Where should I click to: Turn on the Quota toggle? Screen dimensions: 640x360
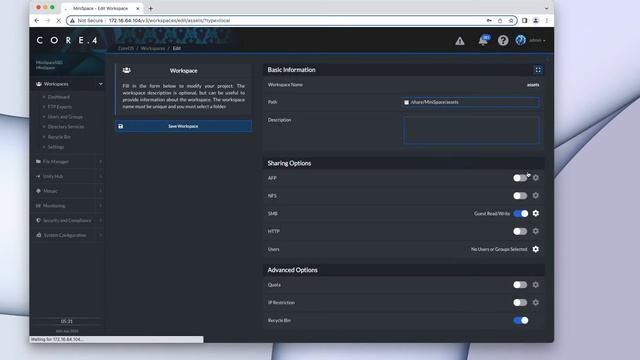520,285
